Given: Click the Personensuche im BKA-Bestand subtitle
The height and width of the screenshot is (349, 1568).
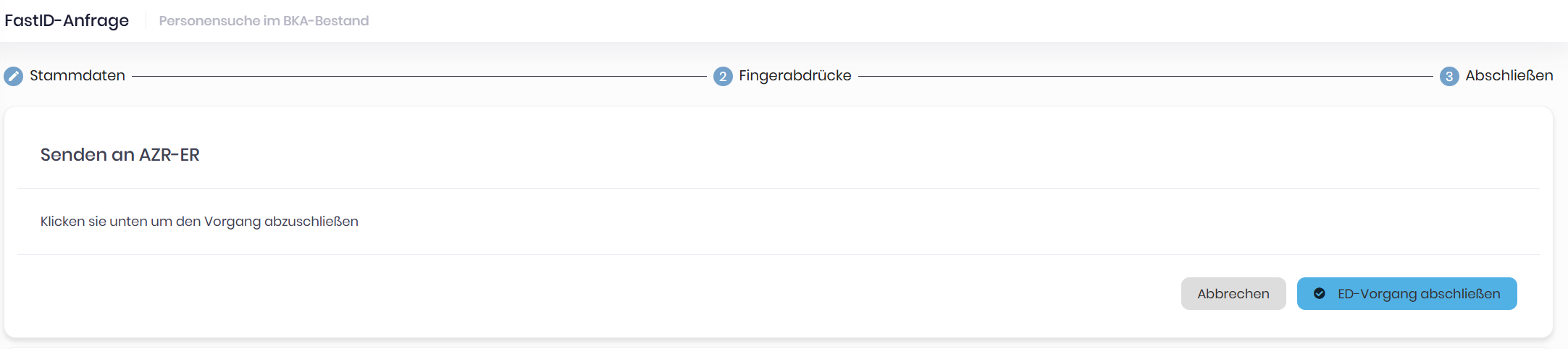Looking at the screenshot, I should click(264, 20).
